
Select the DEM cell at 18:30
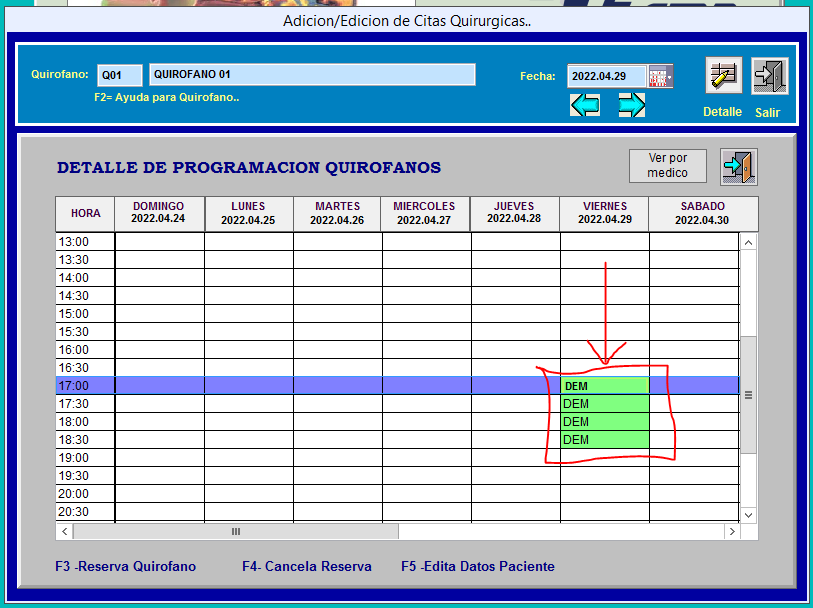point(605,440)
